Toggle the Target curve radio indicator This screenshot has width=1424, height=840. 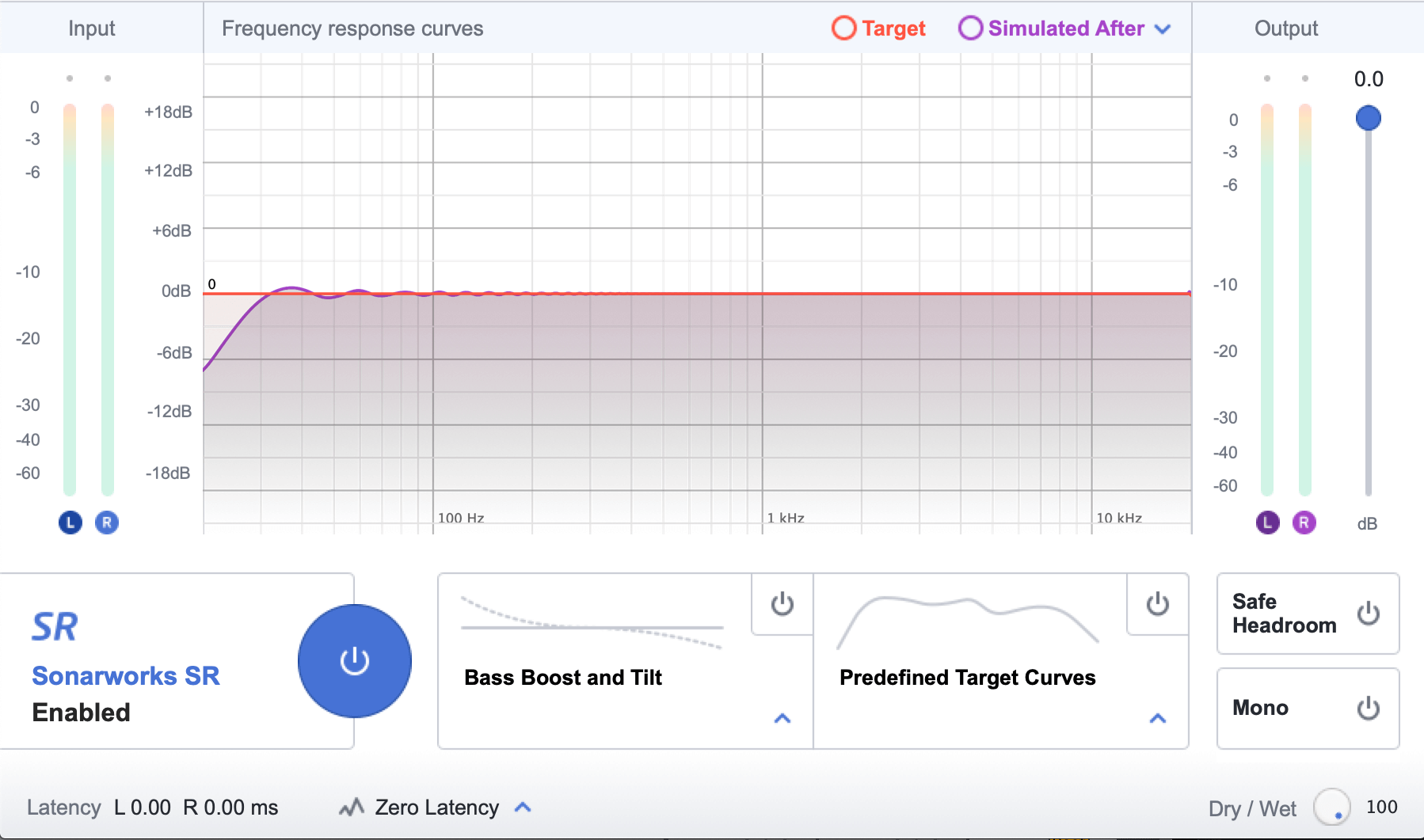[843, 29]
